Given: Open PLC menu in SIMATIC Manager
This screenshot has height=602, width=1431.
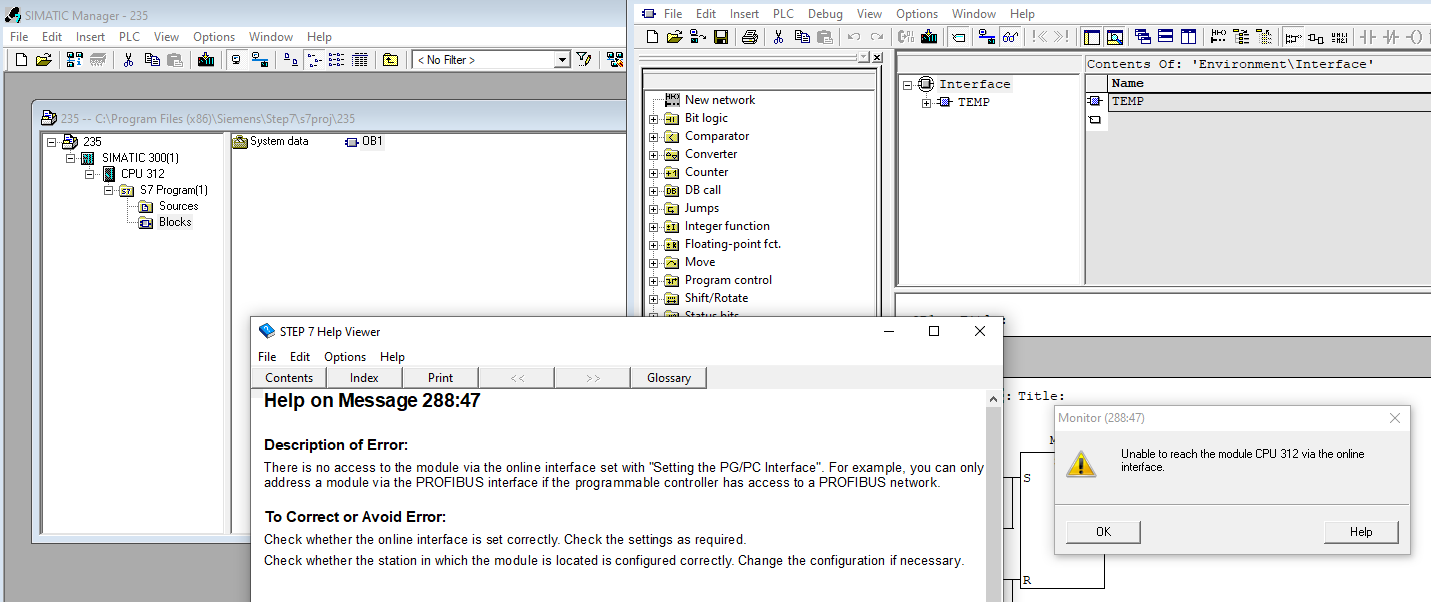Looking at the screenshot, I should 130,37.
